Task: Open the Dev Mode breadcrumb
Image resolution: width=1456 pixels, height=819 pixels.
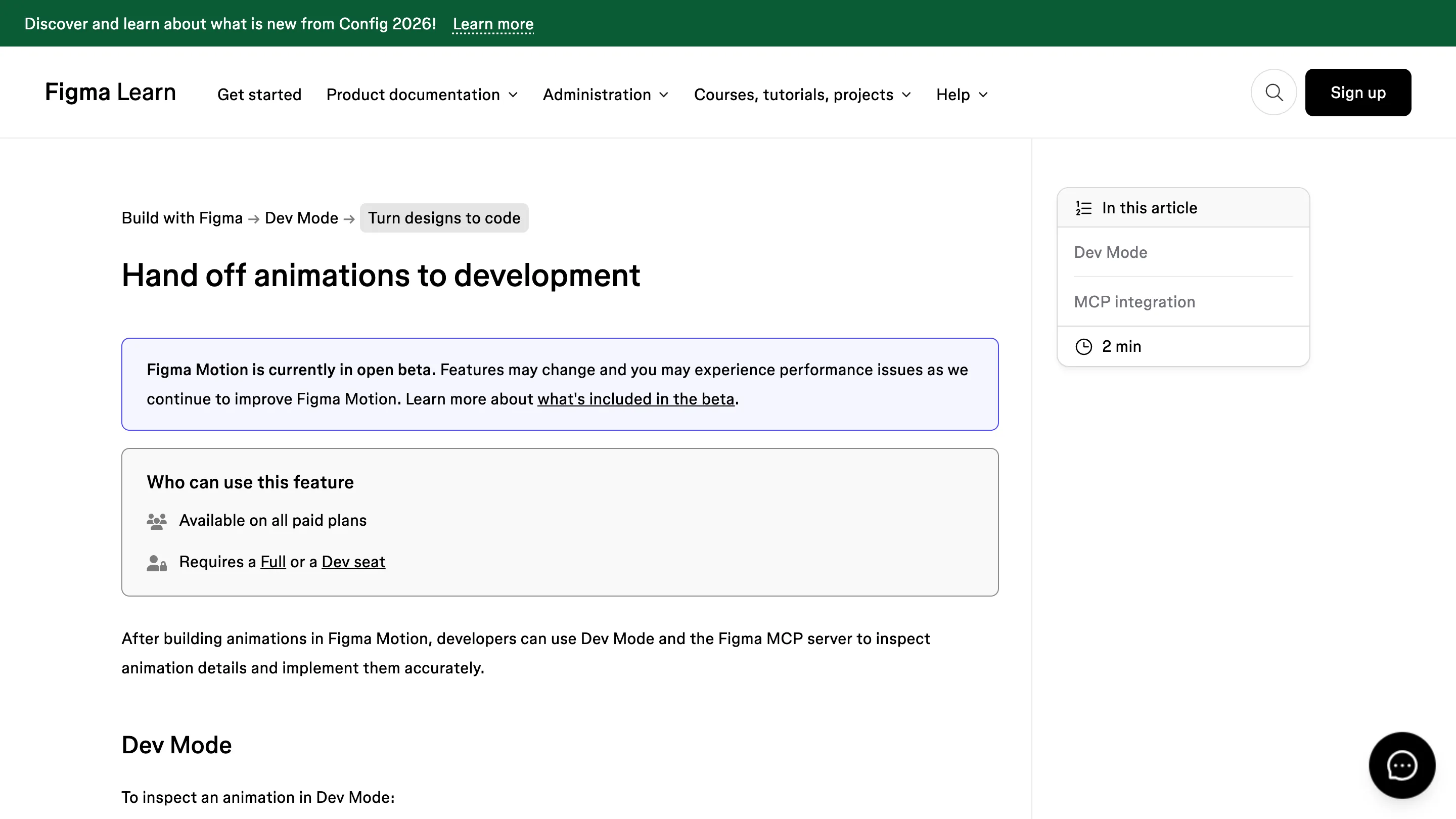Action: (x=301, y=218)
